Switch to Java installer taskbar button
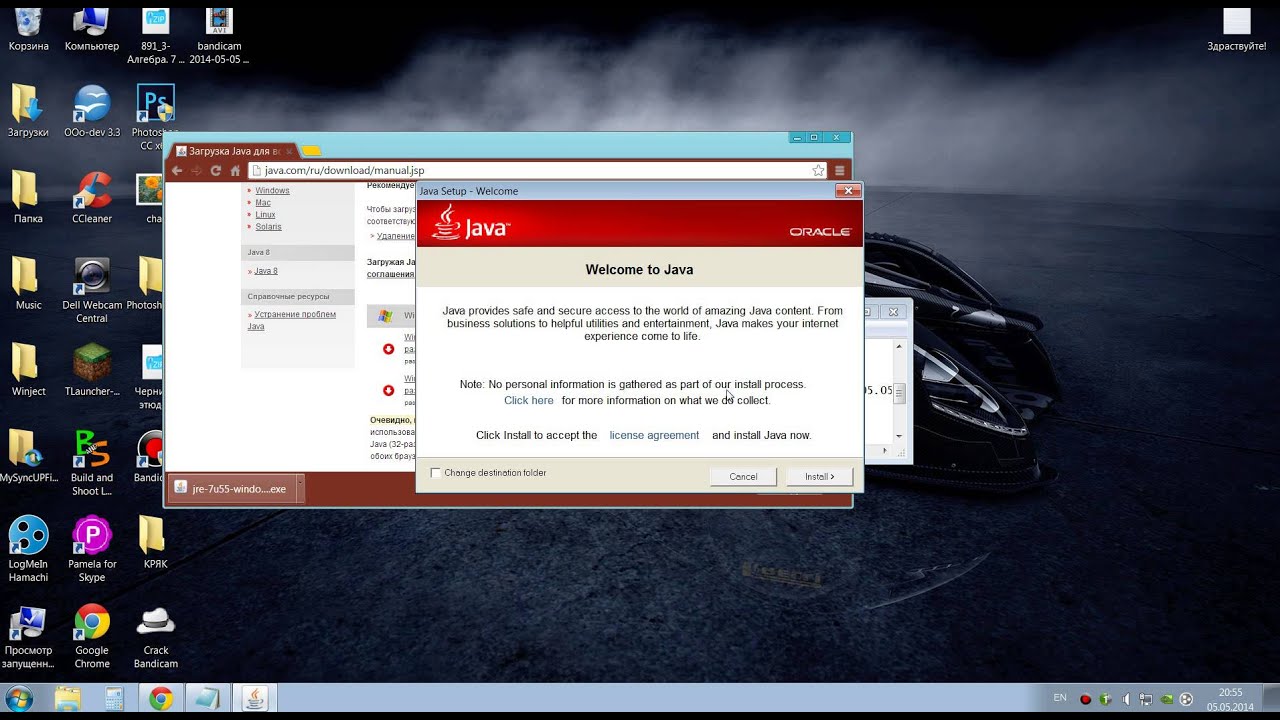The width and height of the screenshot is (1280, 720). 255,698
